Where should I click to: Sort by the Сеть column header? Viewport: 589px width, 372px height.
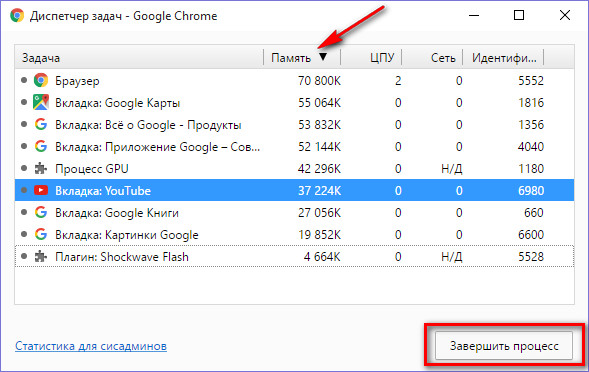[x=432, y=57]
